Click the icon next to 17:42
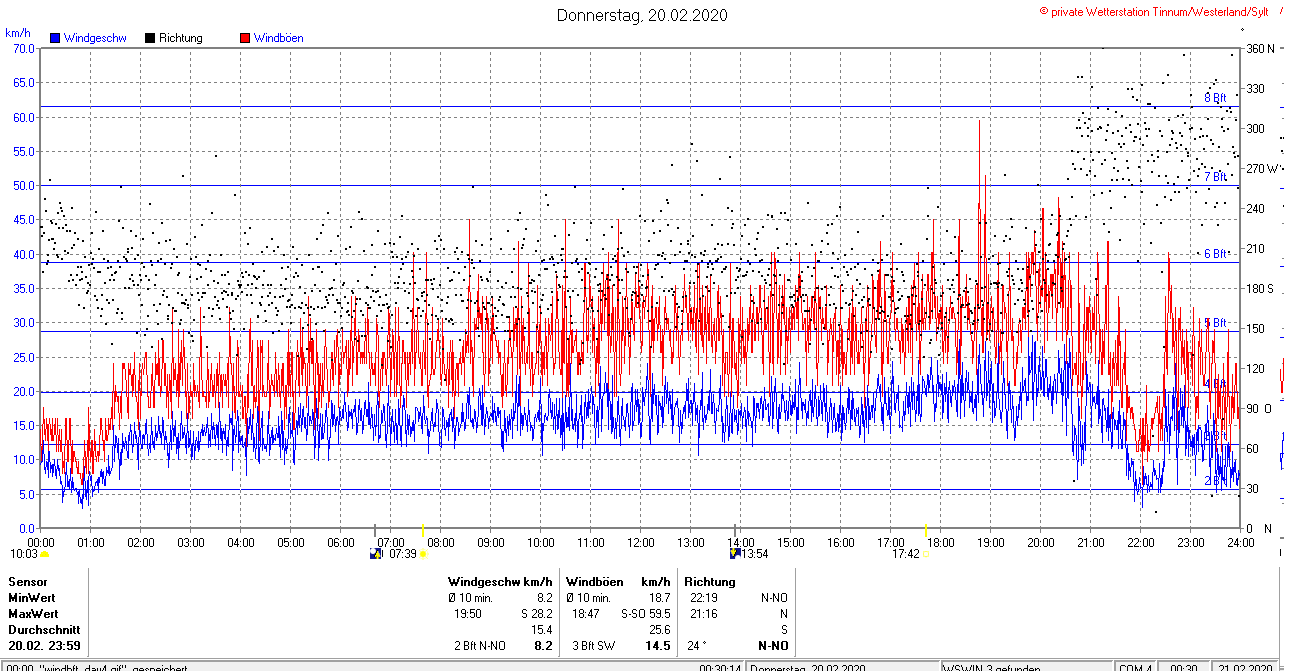The image size is (1310, 671). [x=926, y=553]
